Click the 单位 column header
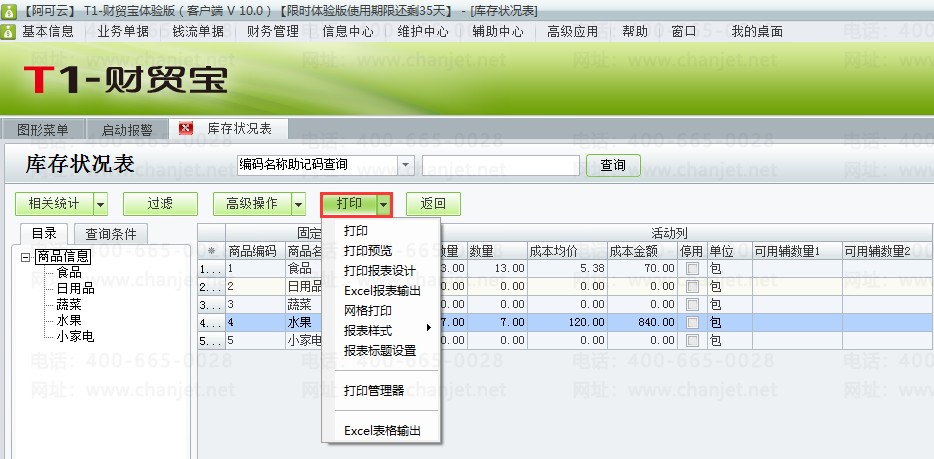 730,251
